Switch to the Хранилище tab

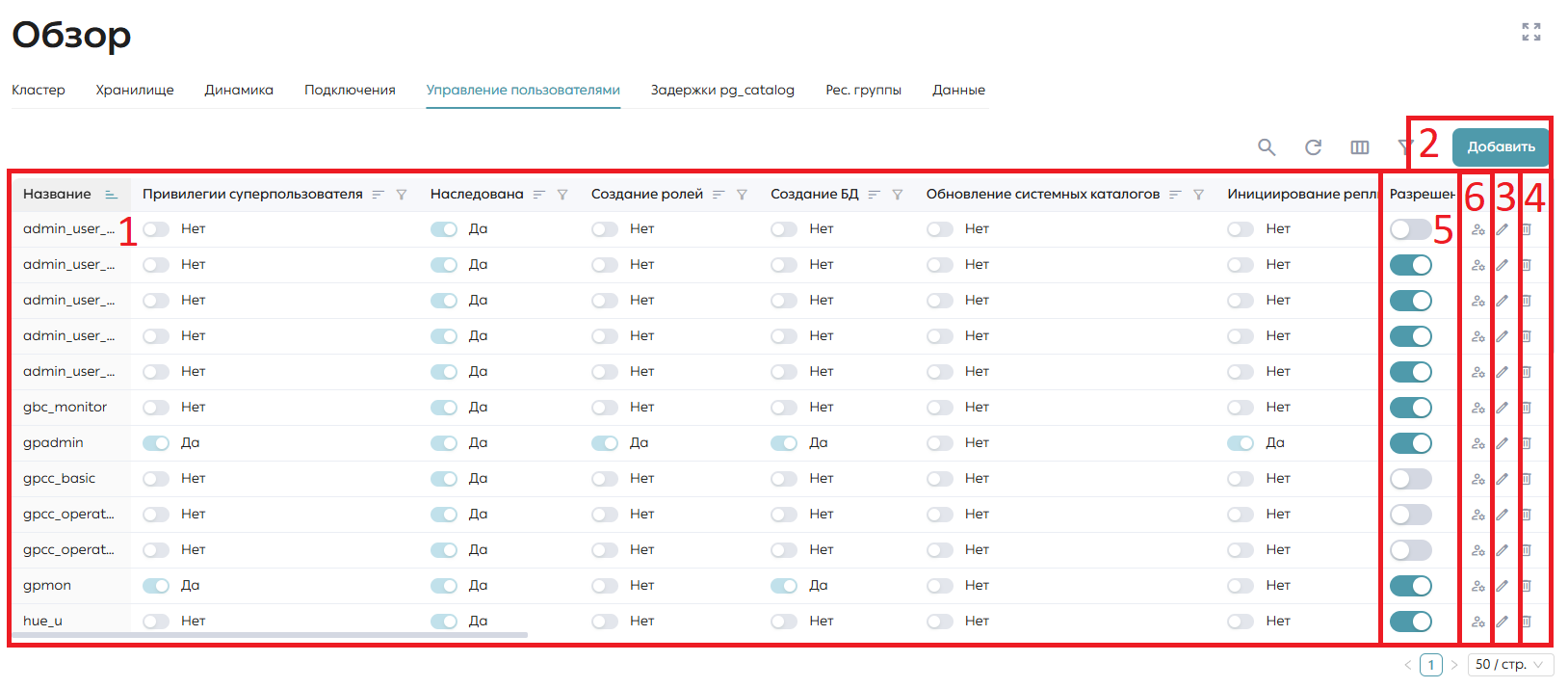[x=135, y=90]
